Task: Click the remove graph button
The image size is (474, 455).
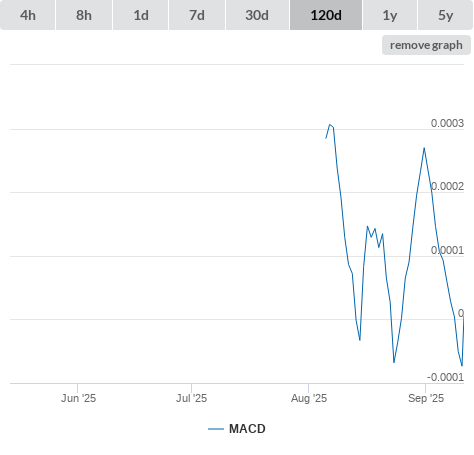Action: (426, 45)
